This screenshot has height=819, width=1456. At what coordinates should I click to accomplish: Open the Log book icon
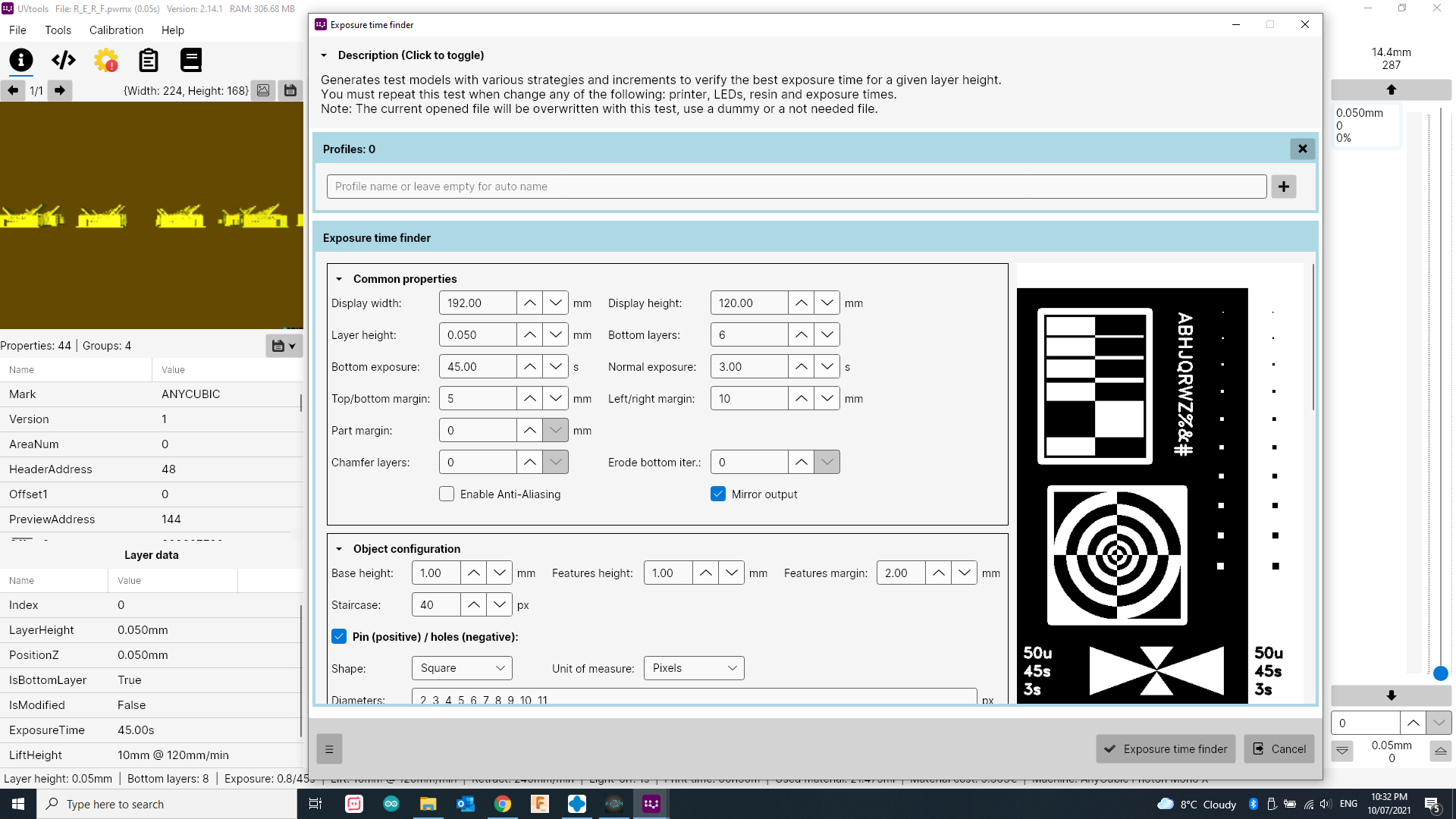pyautogui.click(x=190, y=60)
